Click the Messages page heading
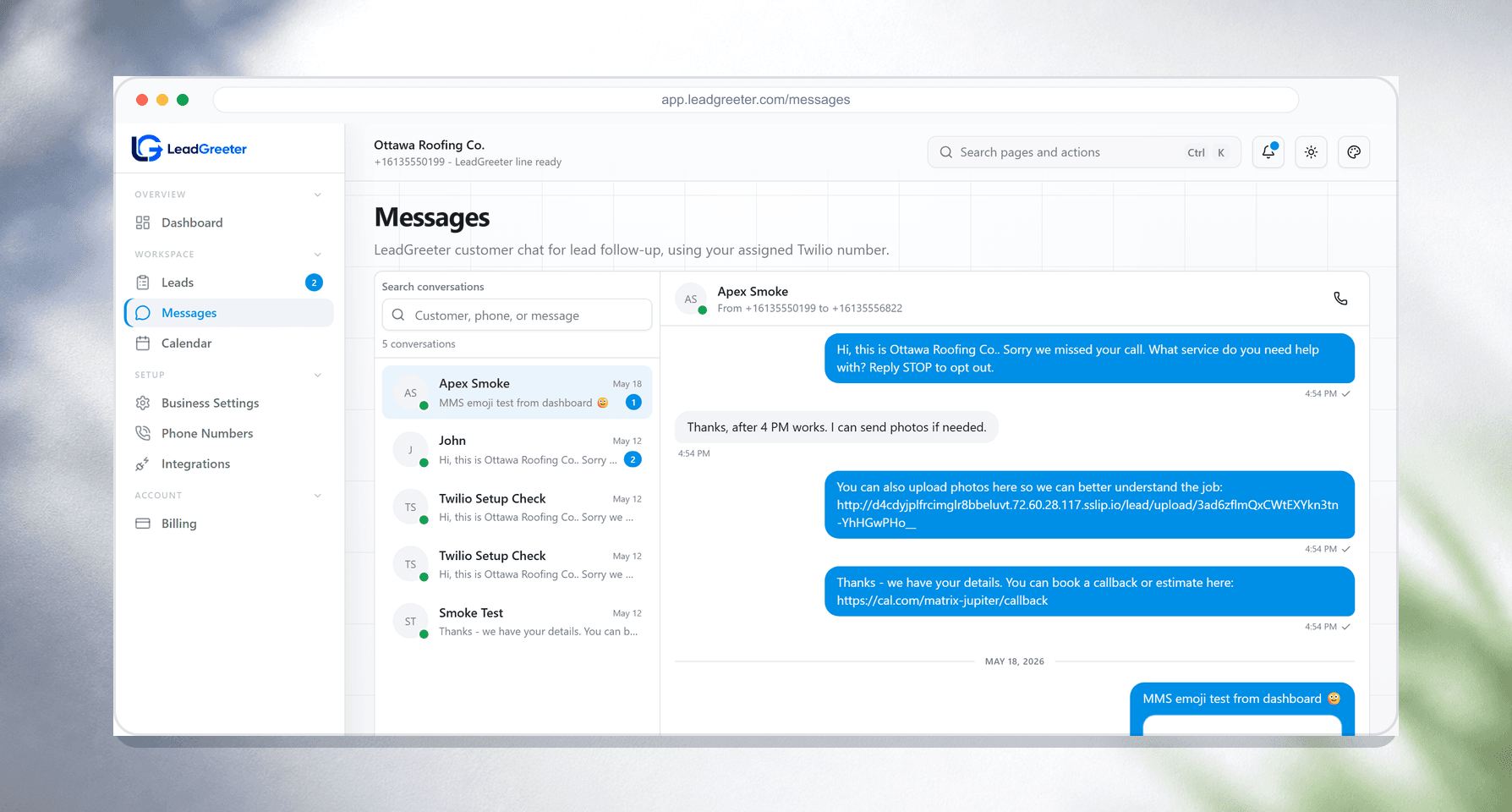 432,217
